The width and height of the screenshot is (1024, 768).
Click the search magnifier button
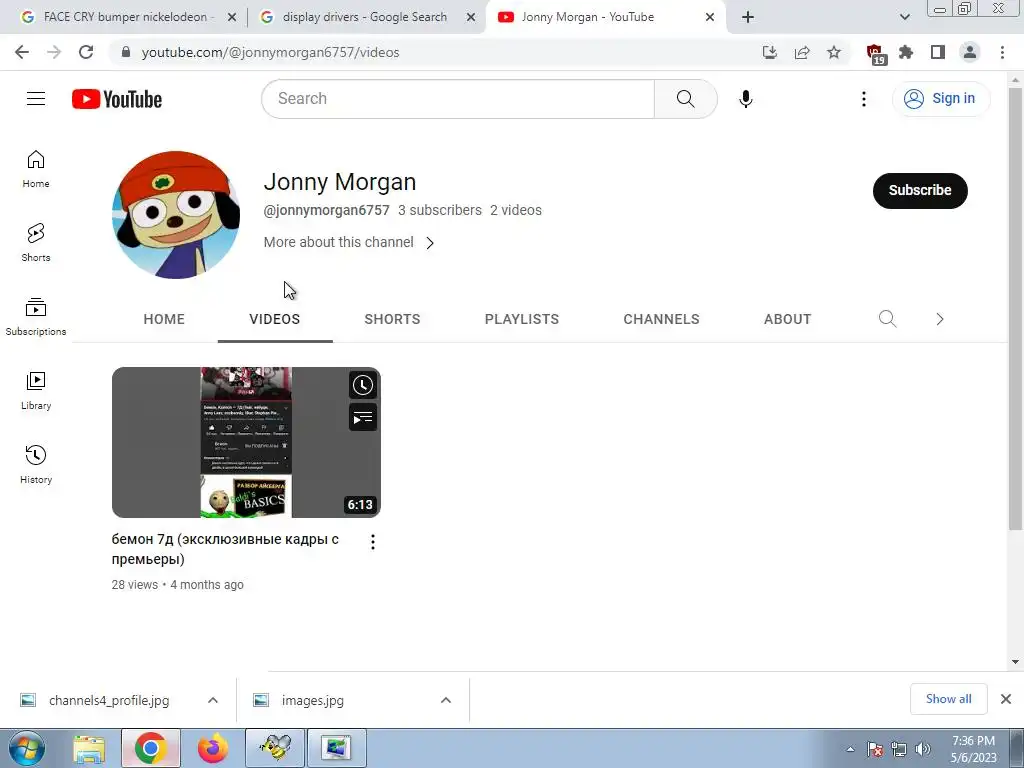point(686,99)
